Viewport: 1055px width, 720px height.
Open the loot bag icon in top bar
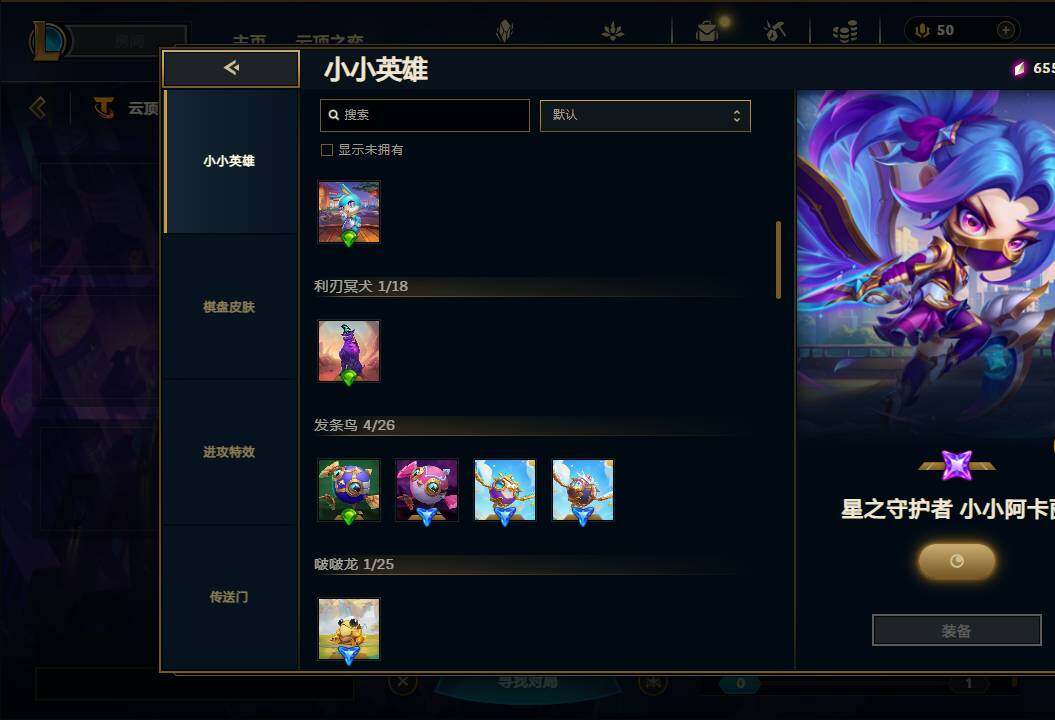(x=707, y=30)
